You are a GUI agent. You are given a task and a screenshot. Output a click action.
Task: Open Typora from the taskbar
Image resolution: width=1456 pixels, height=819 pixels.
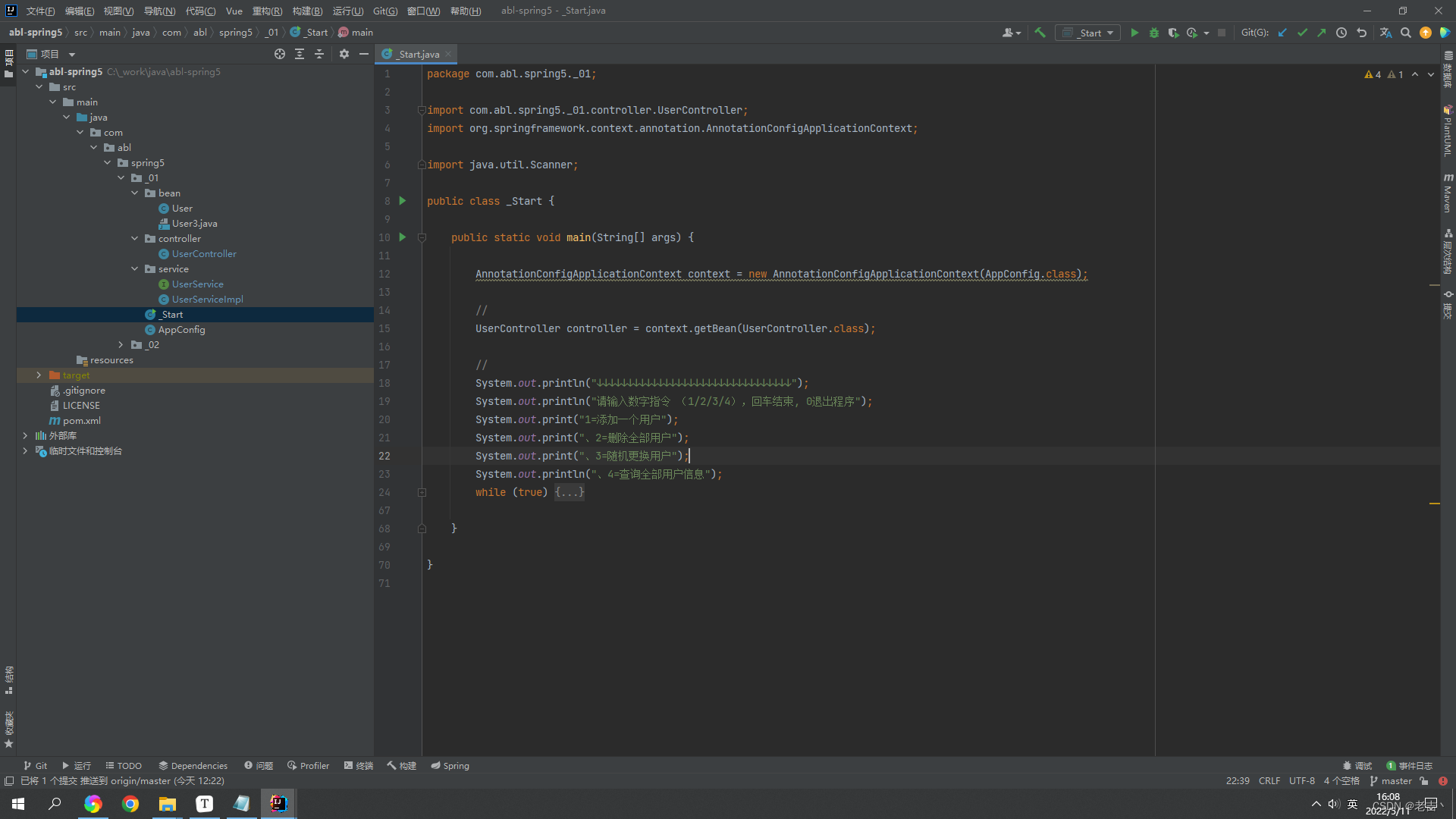(x=205, y=804)
